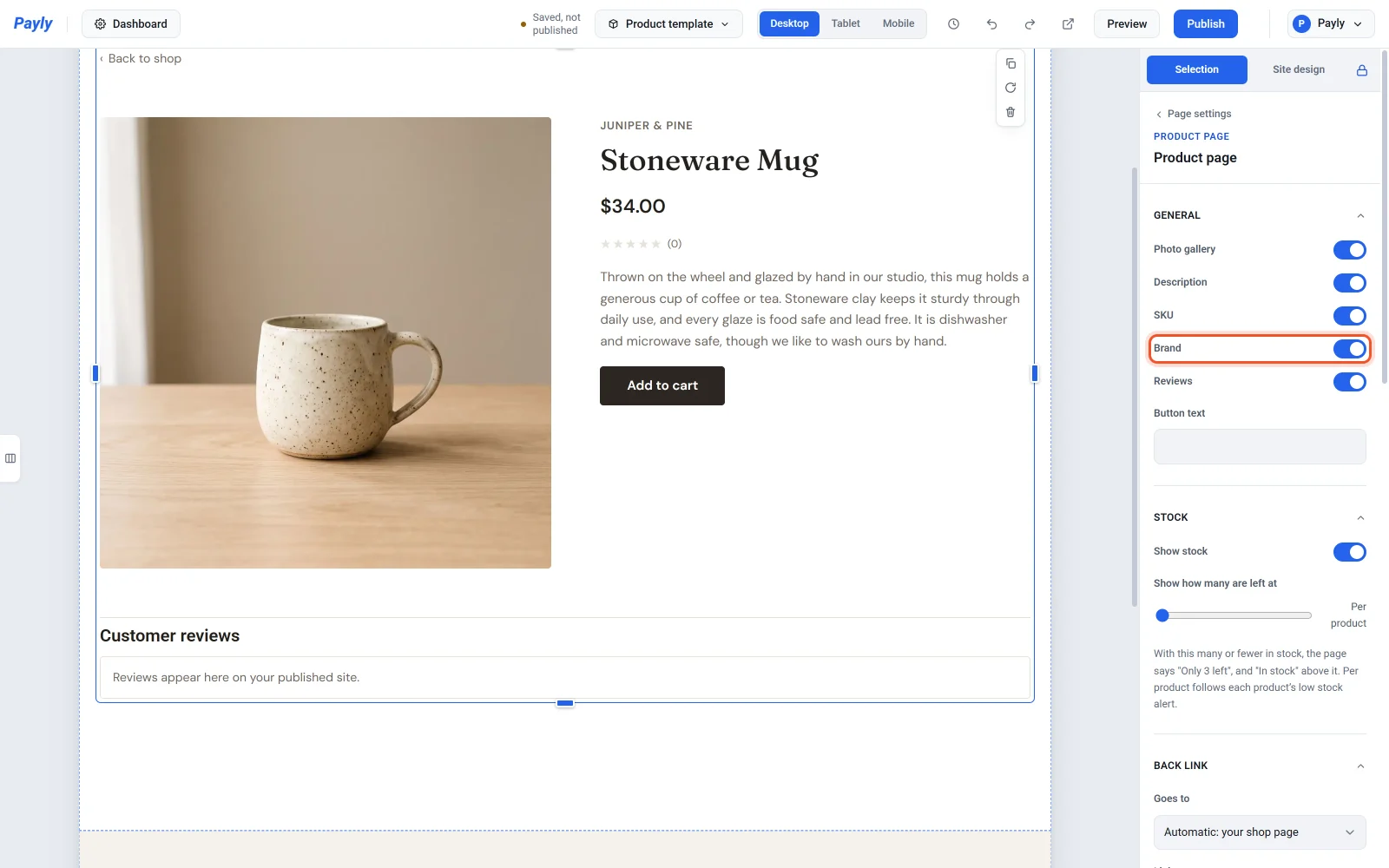Select the Selection tab
This screenshot has width=1389, height=868.
[1196, 70]
